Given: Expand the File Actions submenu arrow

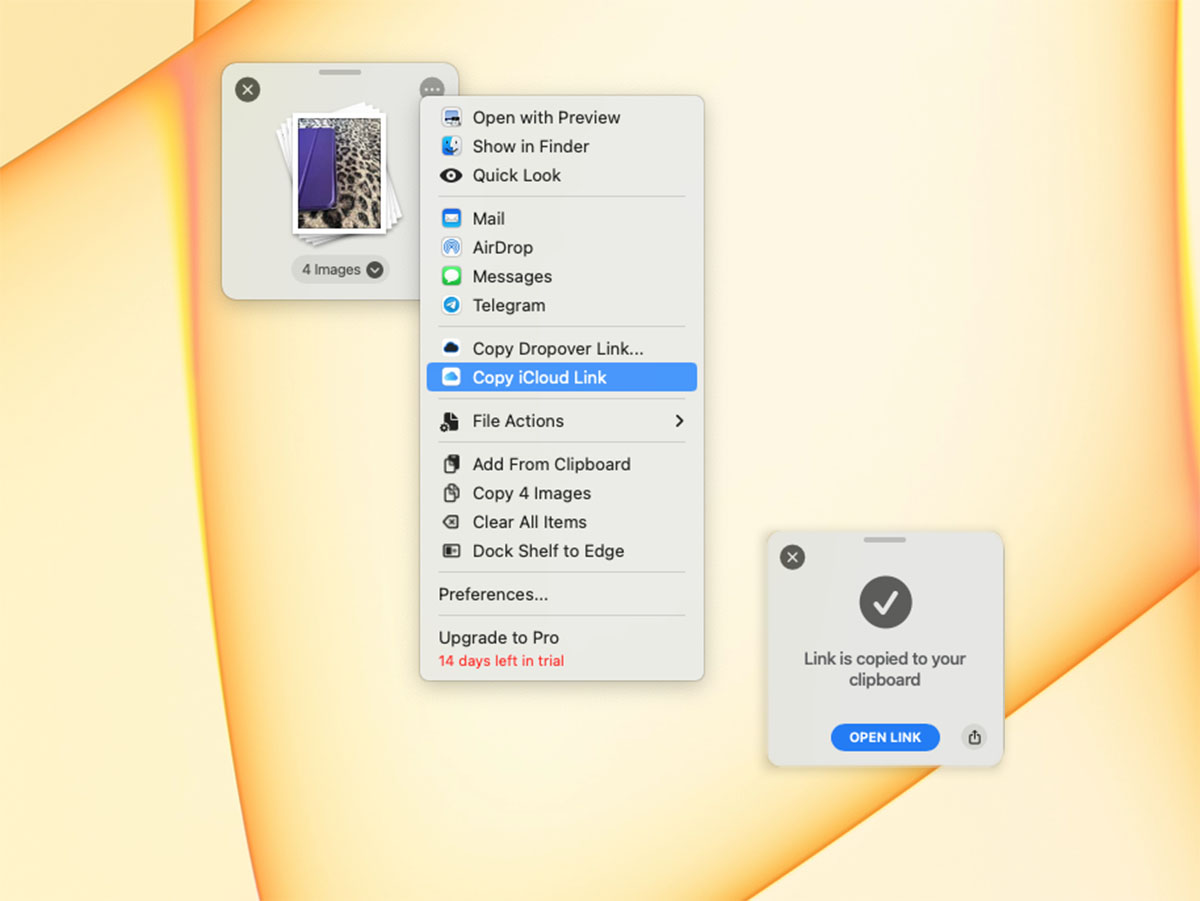Looking at the screenshot, I should (x=679, y=421).
